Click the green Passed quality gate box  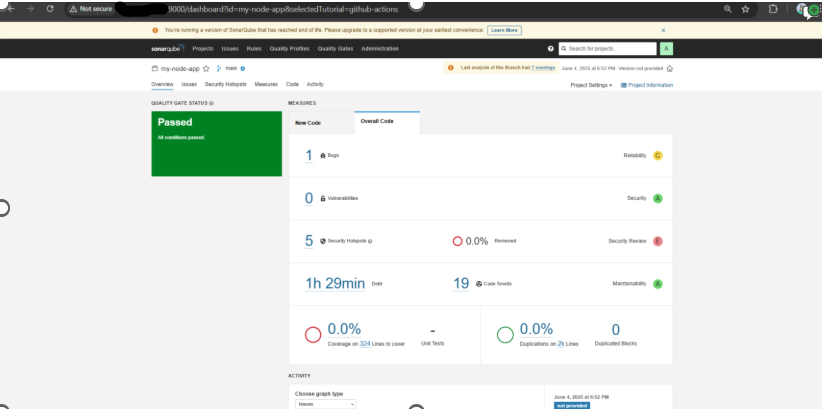pyautogui.click(x=217, y=144)
